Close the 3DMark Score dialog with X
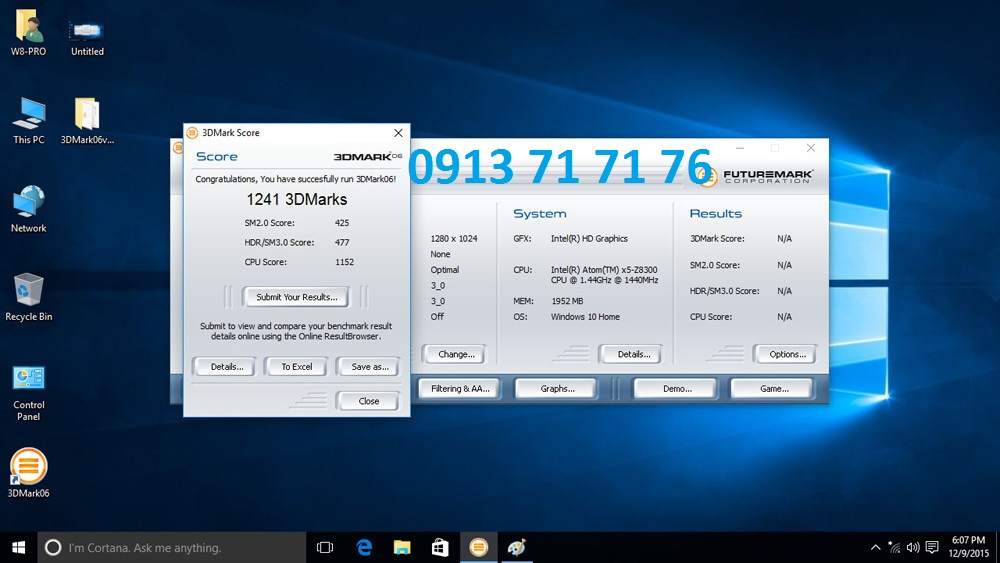The width and height of the screenshot is (1000, 563). tap(398, 133)
